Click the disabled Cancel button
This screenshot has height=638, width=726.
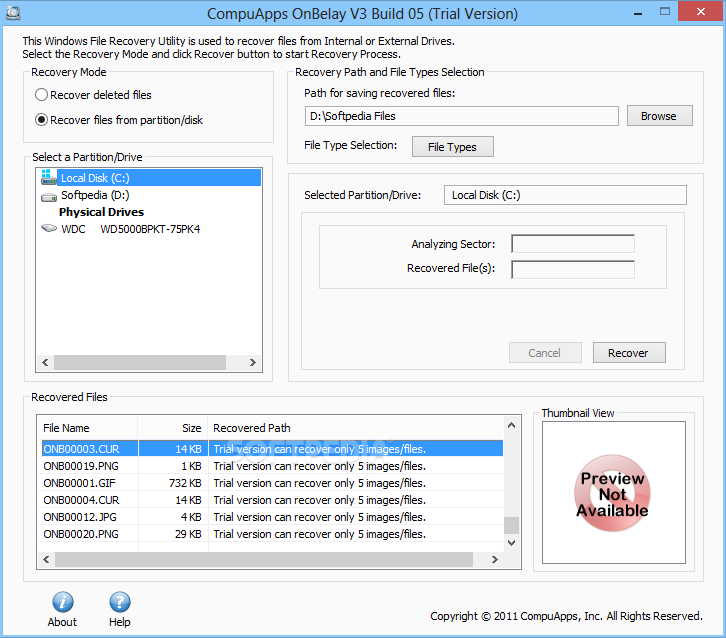pos(545,353)
